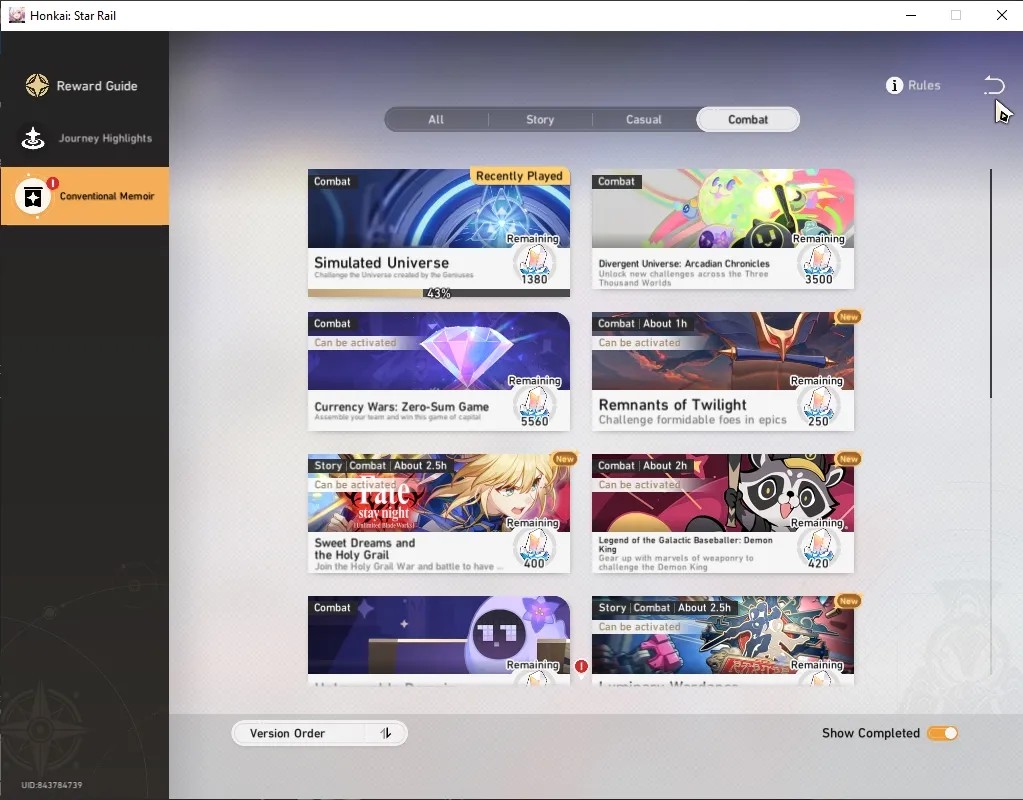Screen dimensions: 1023x800
Task: Open the Rules info
Action: [x=913, y=85]
